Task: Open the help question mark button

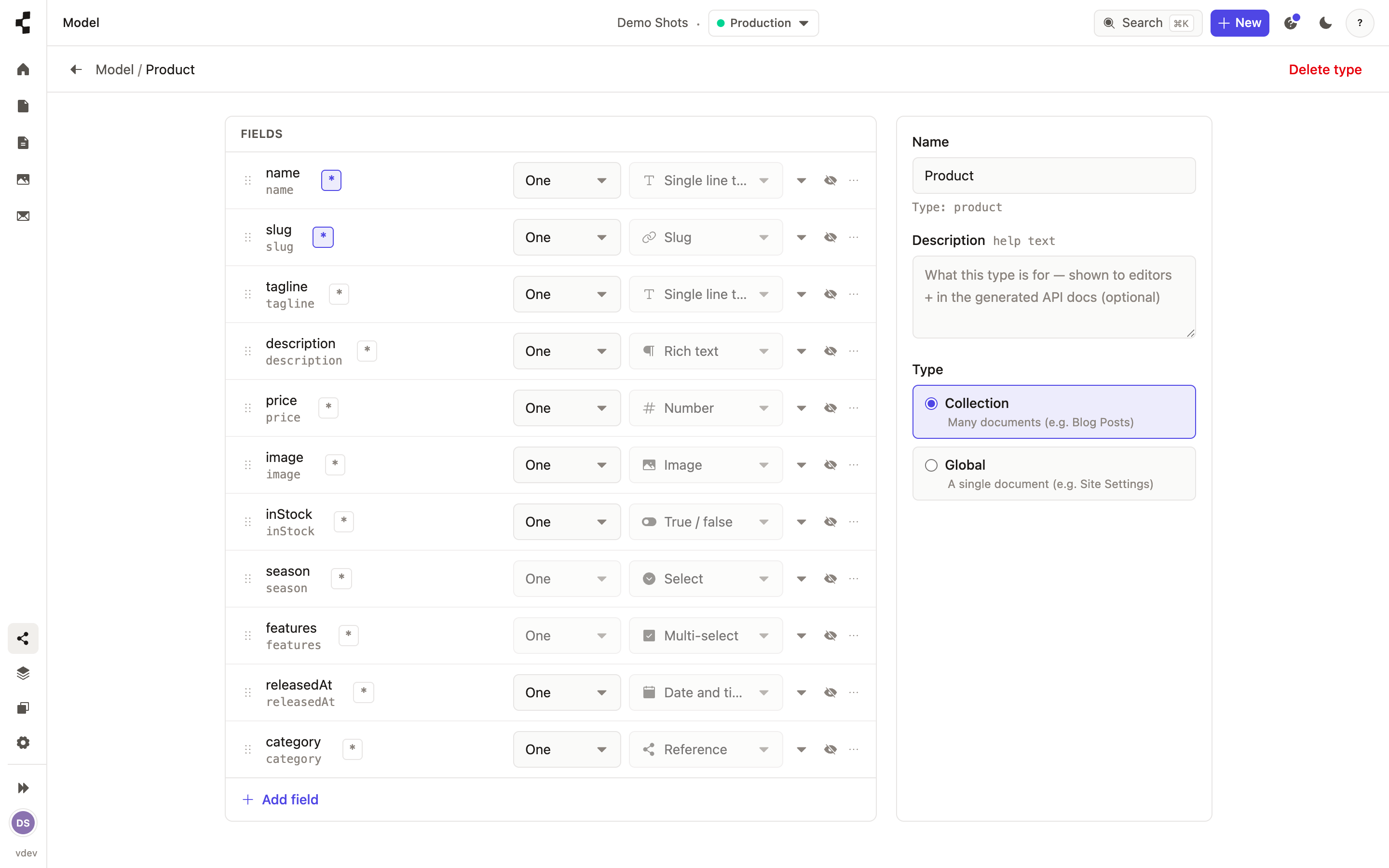Action: [x=1360, y=23]
